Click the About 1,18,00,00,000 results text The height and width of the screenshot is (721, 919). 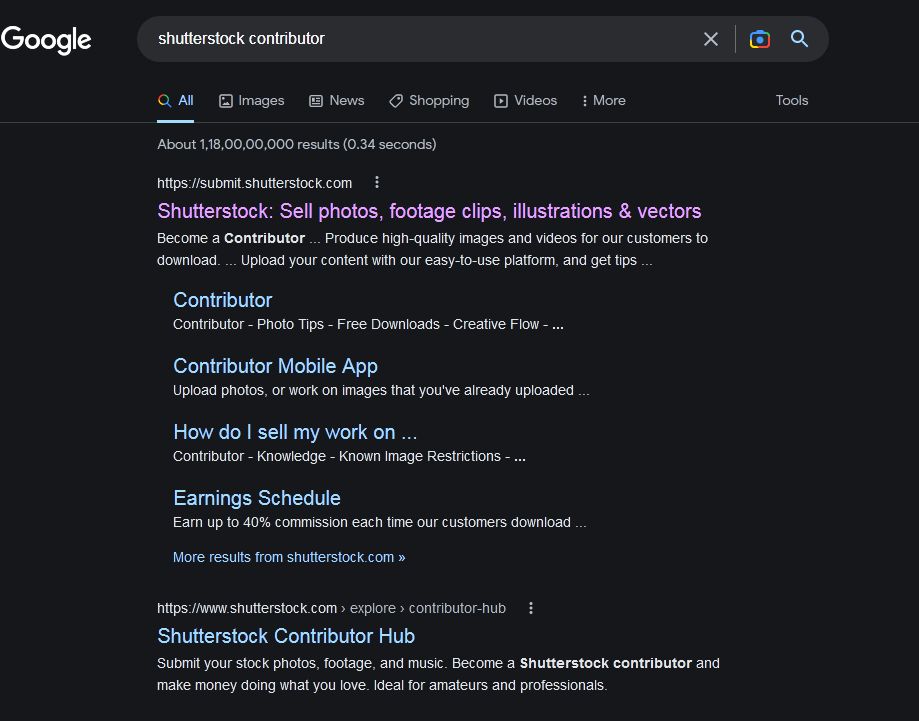point(297,144)
